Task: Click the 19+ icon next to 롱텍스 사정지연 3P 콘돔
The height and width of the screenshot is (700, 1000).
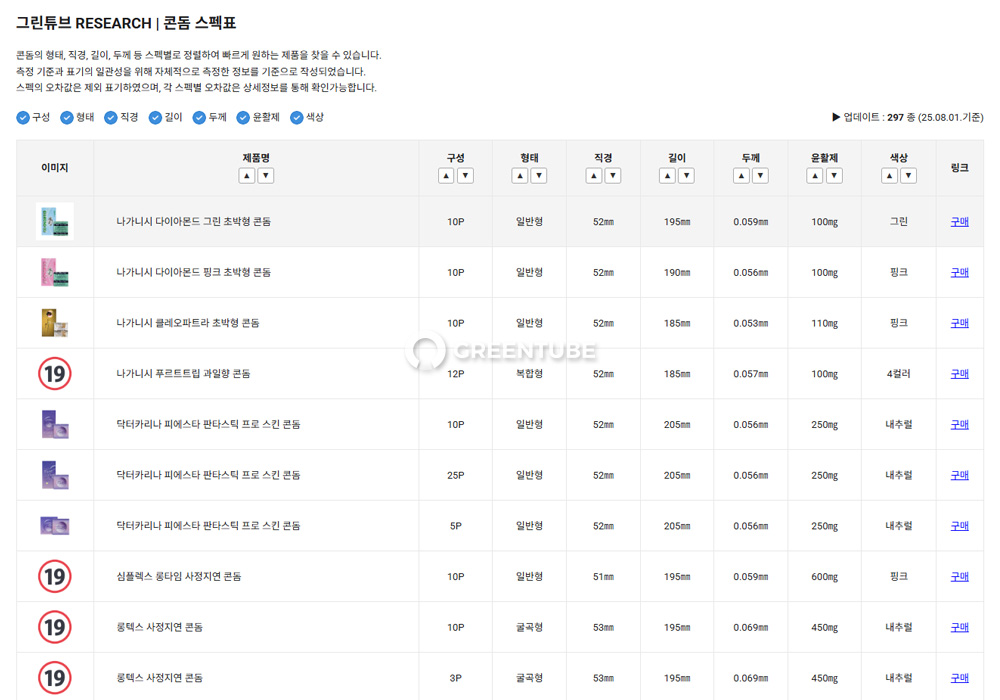Action: [x=55, y=677]
